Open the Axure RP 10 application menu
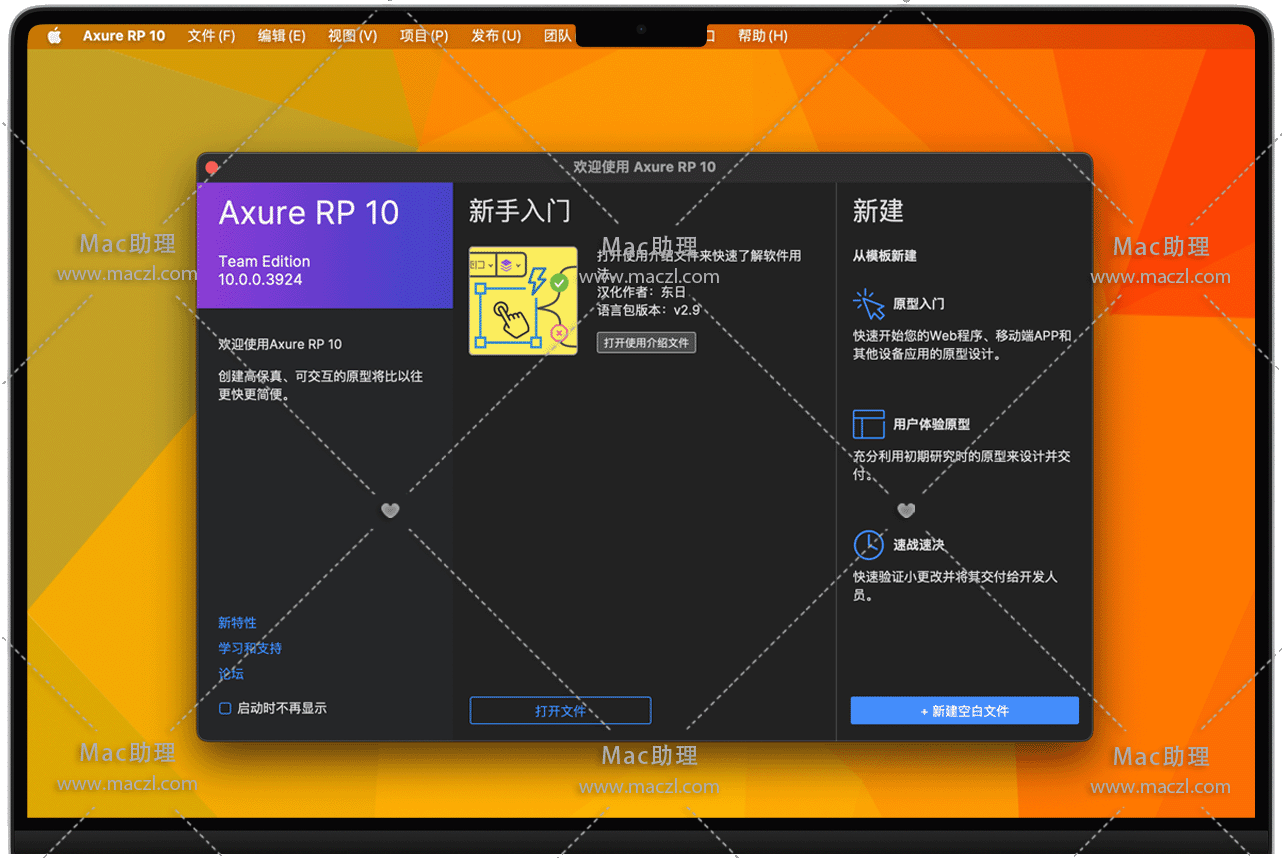 [124, 36]
